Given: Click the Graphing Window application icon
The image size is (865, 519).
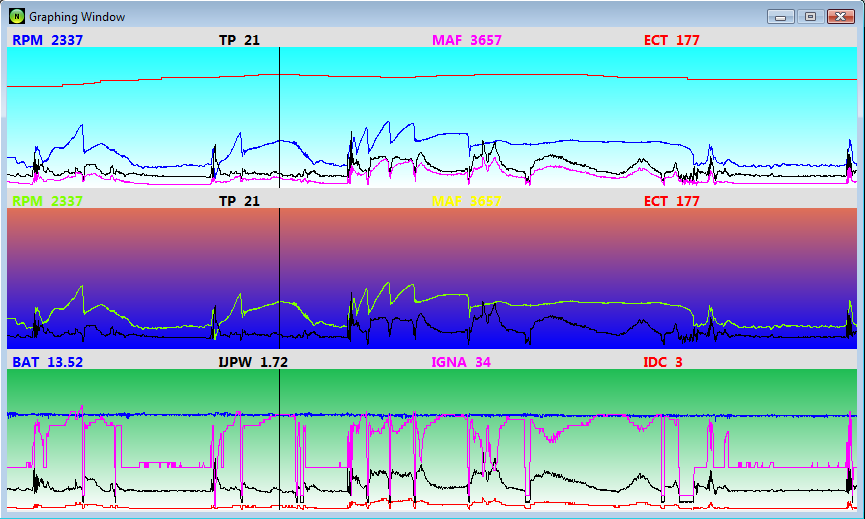Looking at the screenshot, I should (17, 17).
